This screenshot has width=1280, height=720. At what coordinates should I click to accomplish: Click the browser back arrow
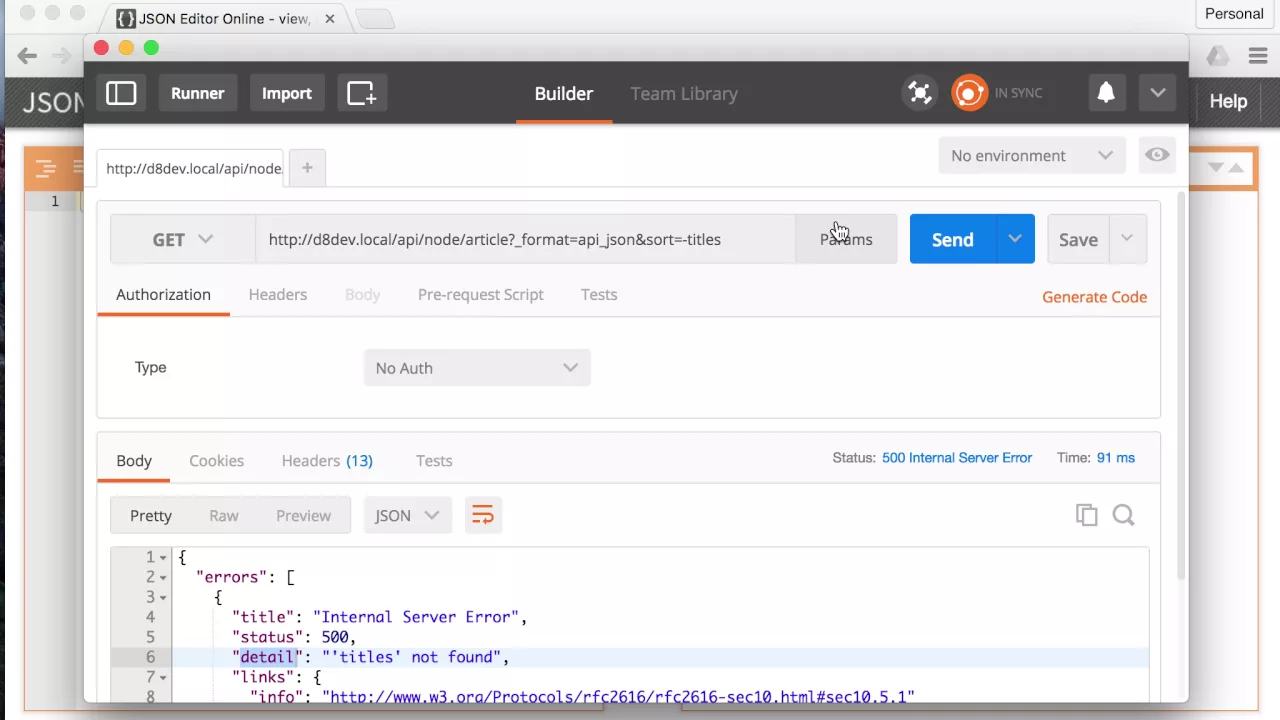pos(27,56)
